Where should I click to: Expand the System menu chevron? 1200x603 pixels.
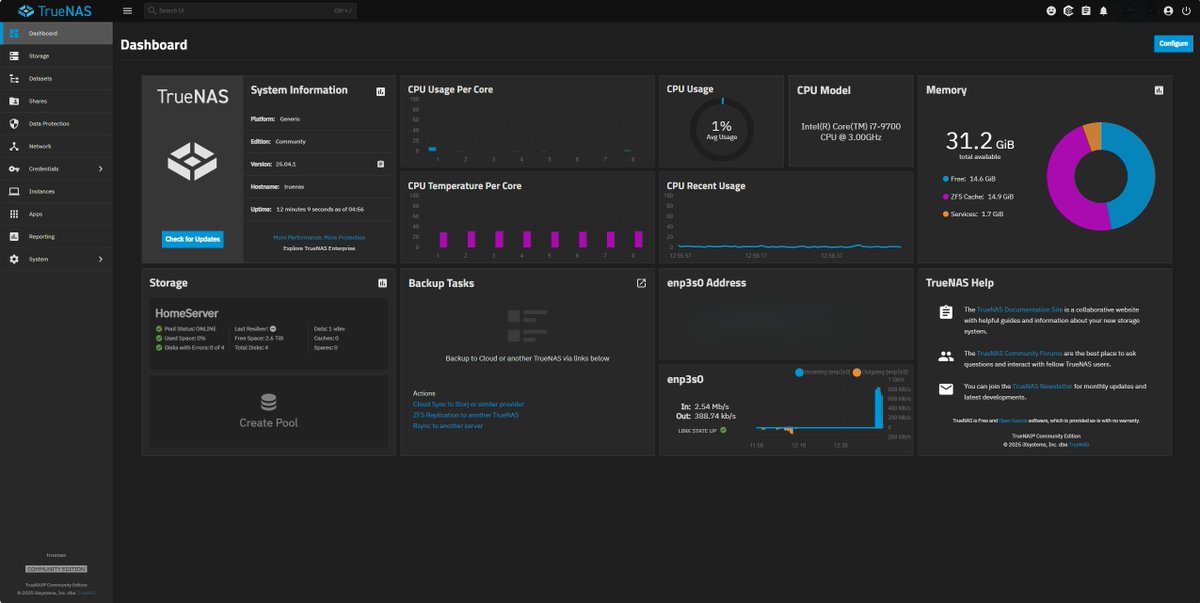click(101, 259)
